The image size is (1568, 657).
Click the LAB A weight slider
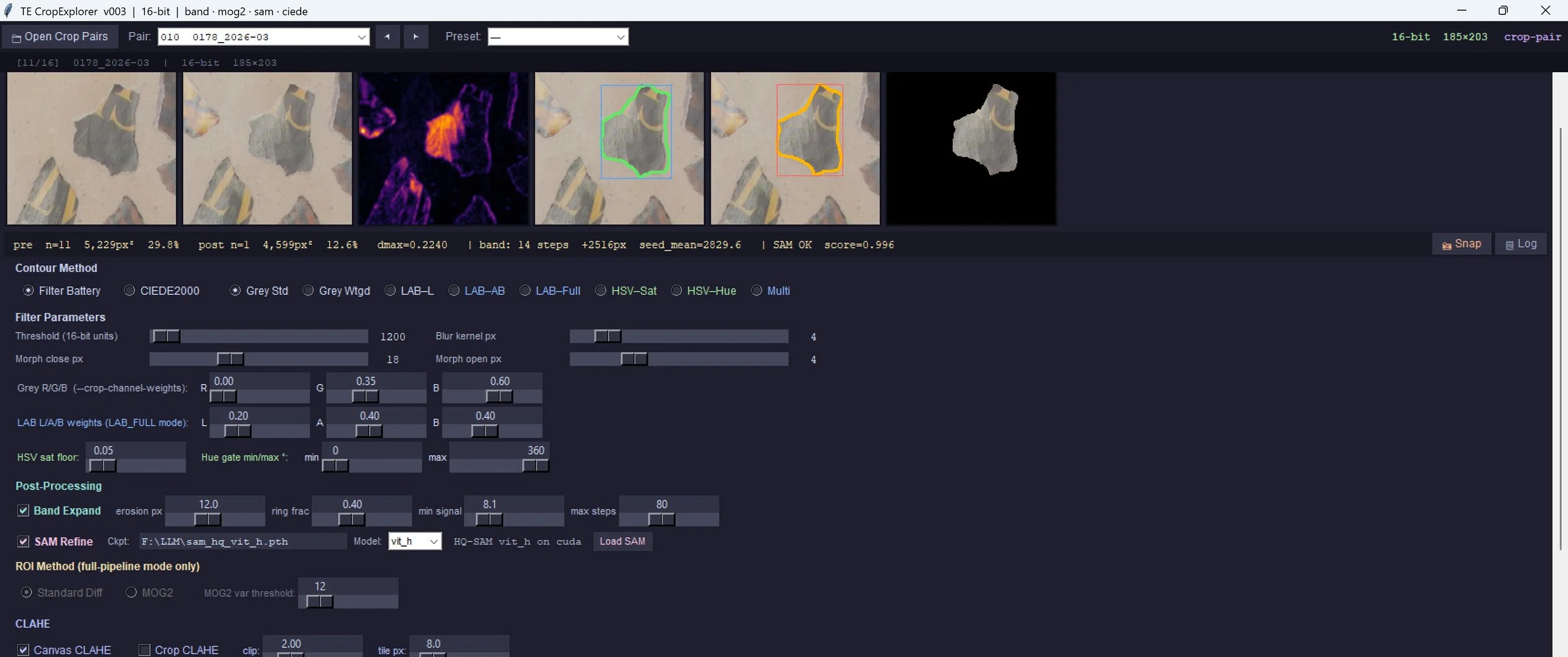pos(376,431)
